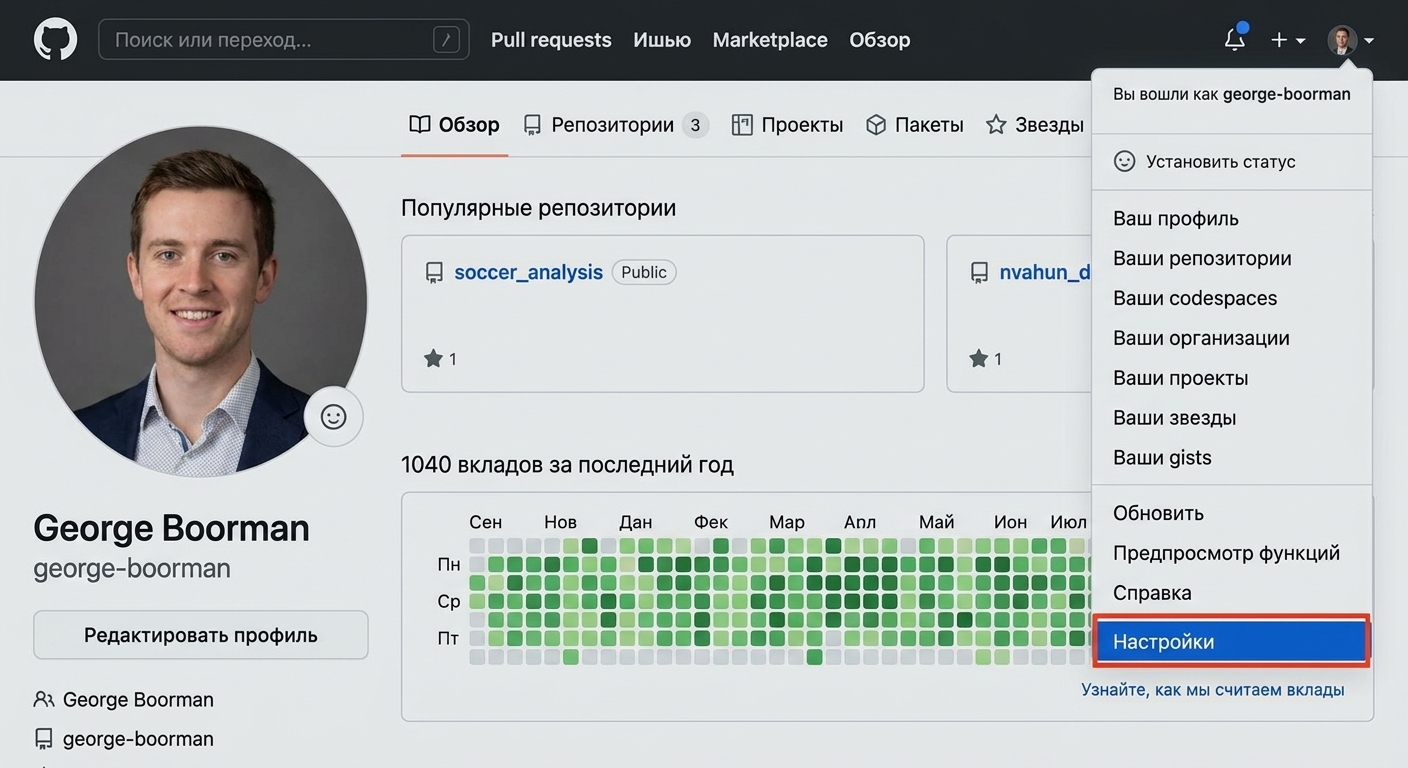Click the smiley status button on avatar
The width and height of the screenshot is (1408, 768).
coord(333,416)
